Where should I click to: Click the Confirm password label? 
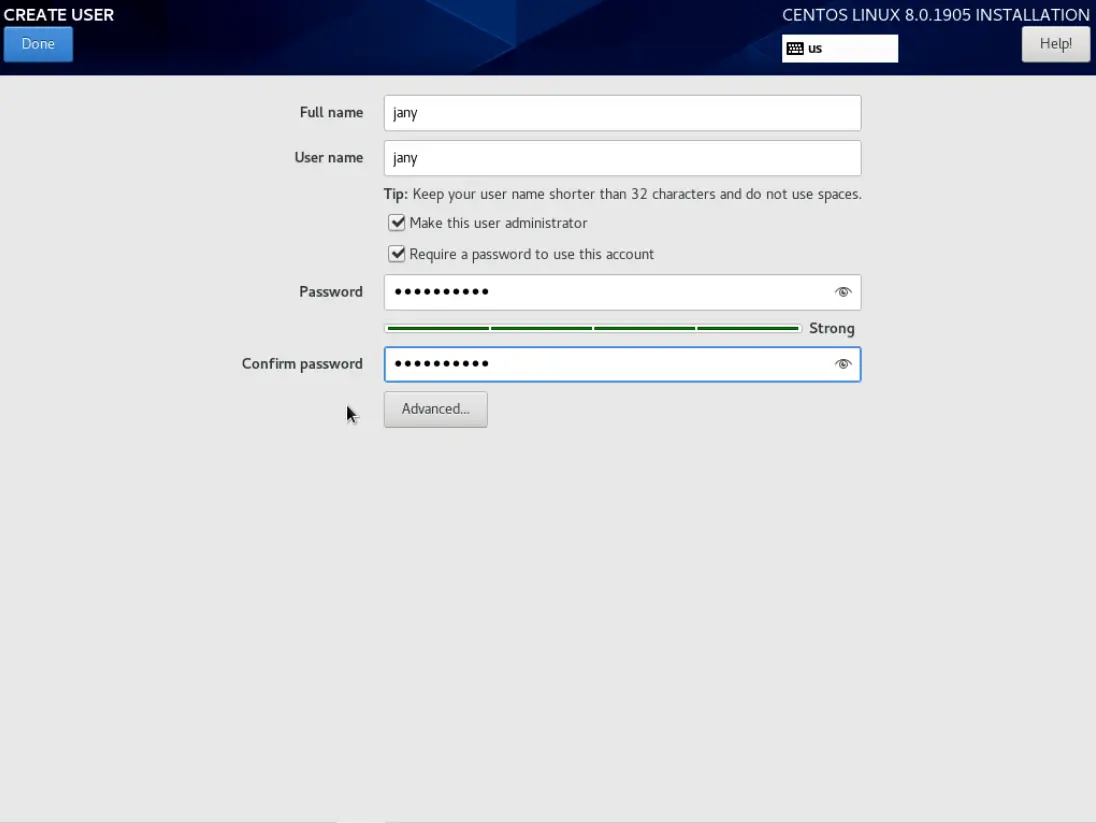pyautogui.click(x=302, y=364)
